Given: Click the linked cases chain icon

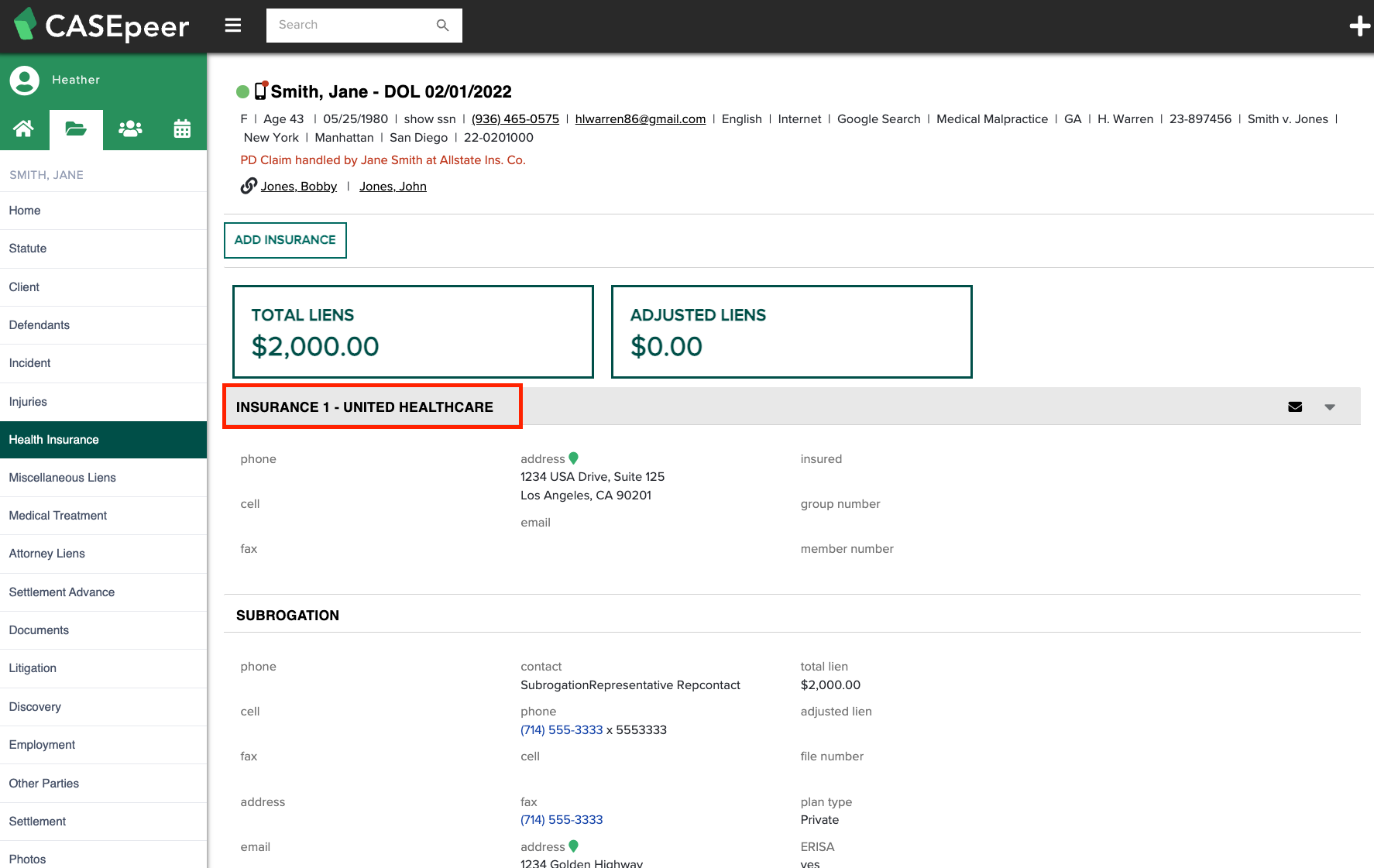Looking at the screenshot, I should coord(249,186).
